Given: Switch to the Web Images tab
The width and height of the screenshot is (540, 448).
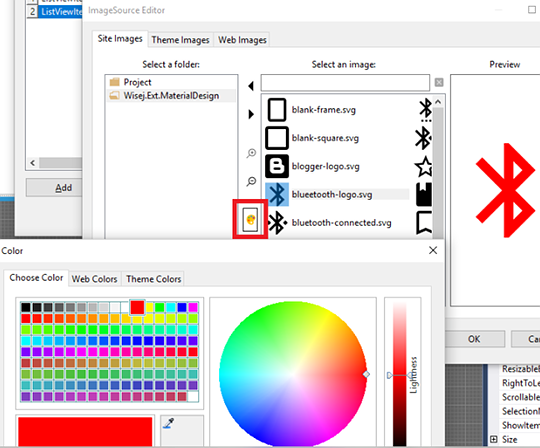Looking at the screenshot, I should [x=242, y=40].
